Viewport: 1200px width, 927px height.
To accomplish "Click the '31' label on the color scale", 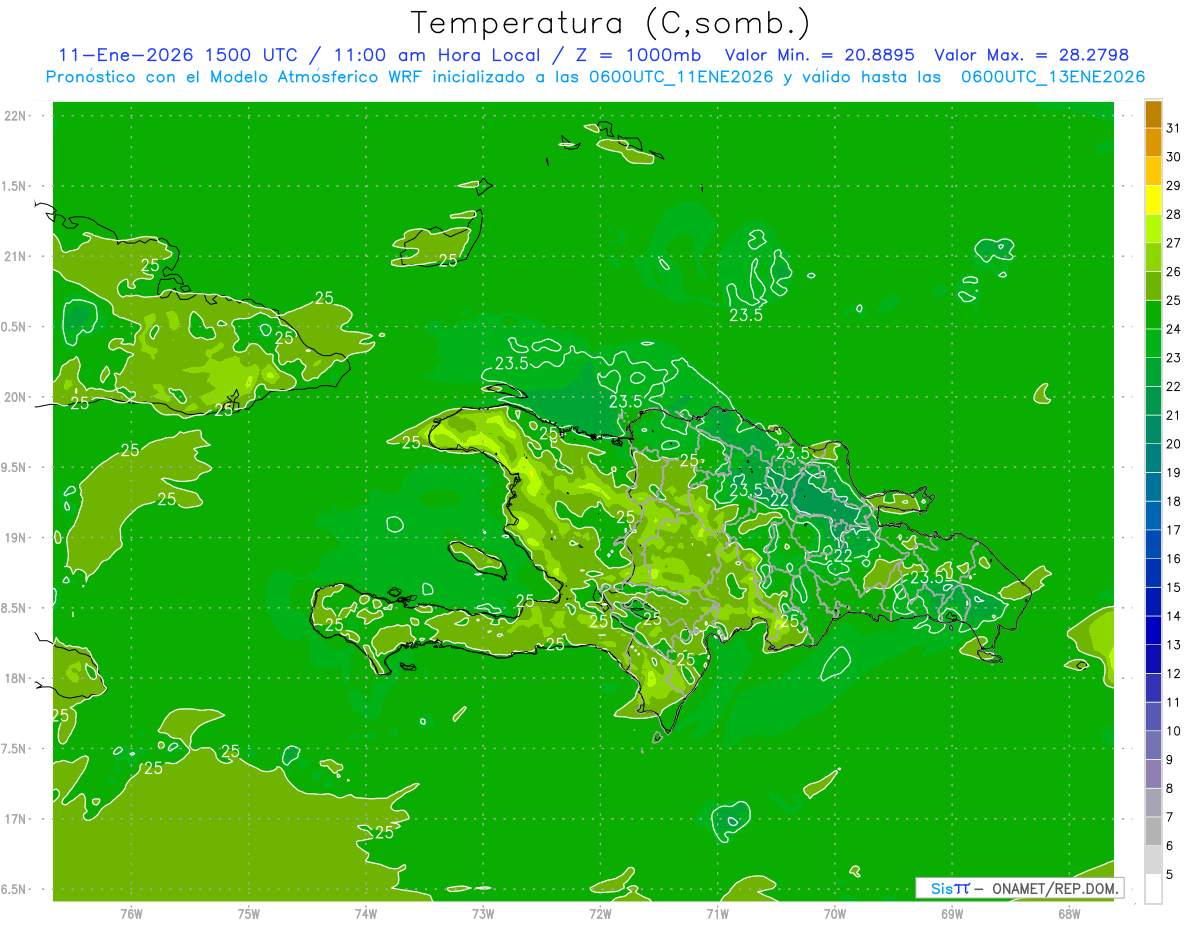I will tap(1173, 128).
